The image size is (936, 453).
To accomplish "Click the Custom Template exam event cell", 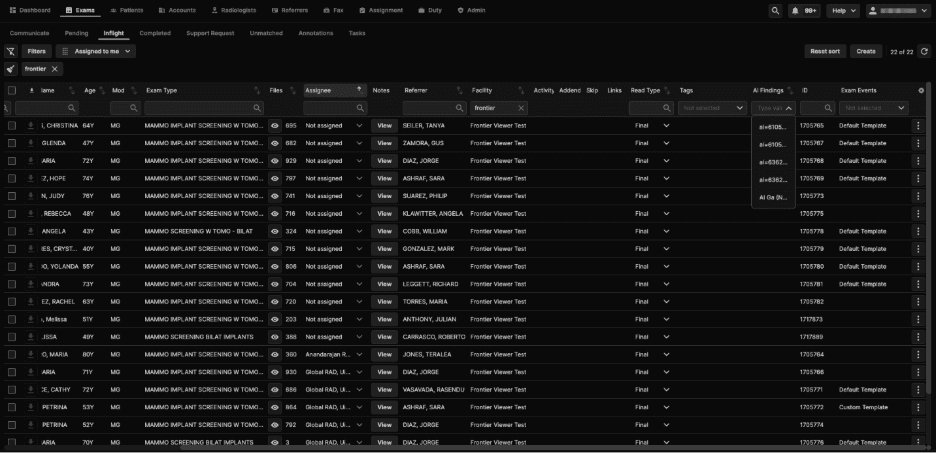I will (863, 408).
